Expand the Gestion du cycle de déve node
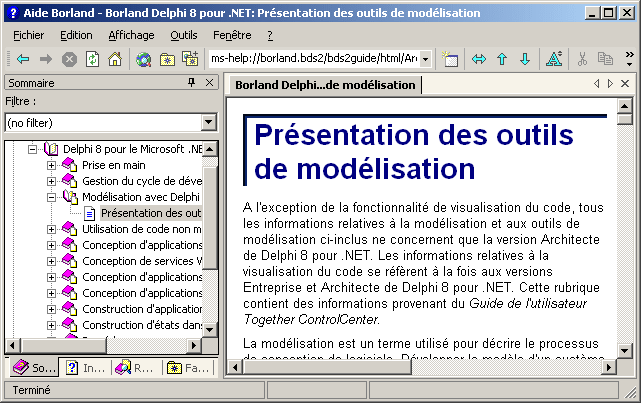 pos(51,181)
